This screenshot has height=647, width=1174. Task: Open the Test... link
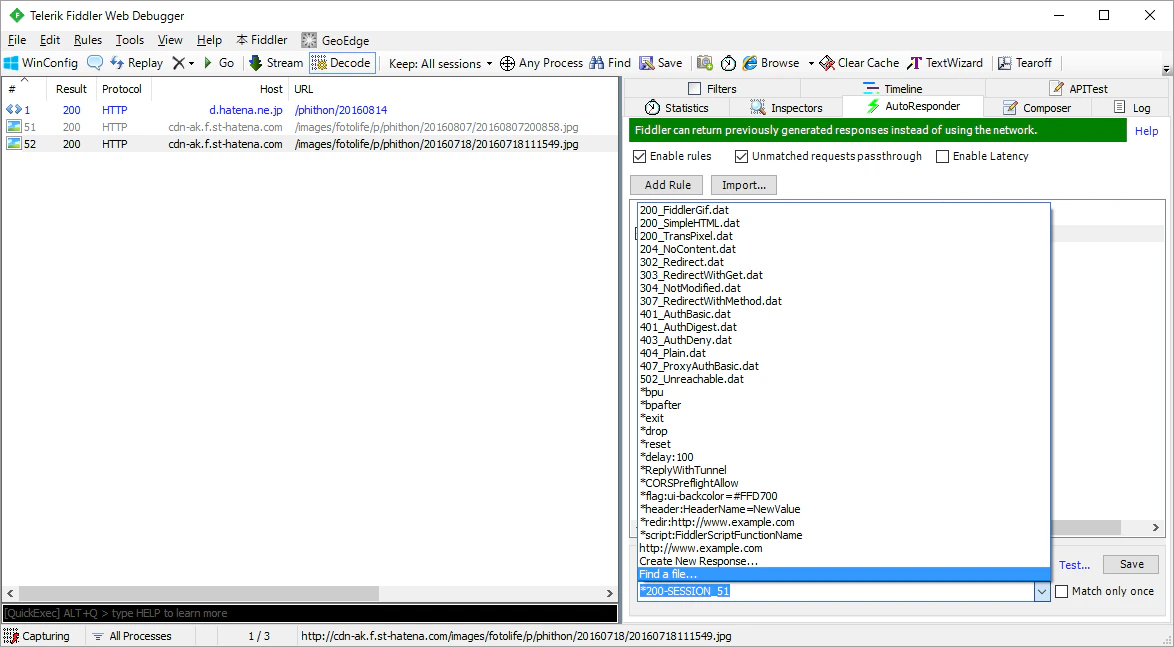click(x=1074, y=565)
